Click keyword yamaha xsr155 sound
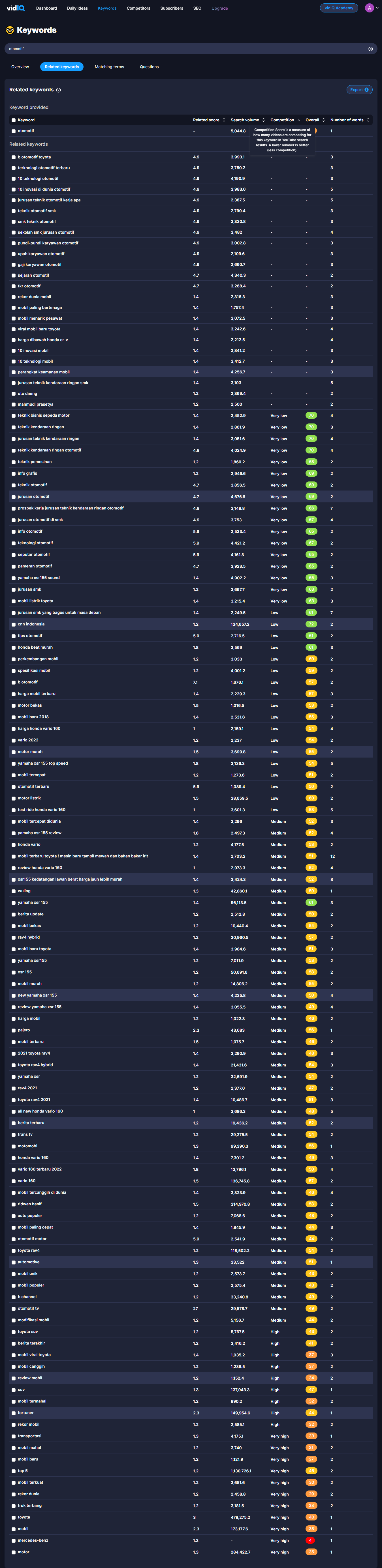Image resolution: width=382 pixels, height=1568 pixels. (x=39, y=578)
